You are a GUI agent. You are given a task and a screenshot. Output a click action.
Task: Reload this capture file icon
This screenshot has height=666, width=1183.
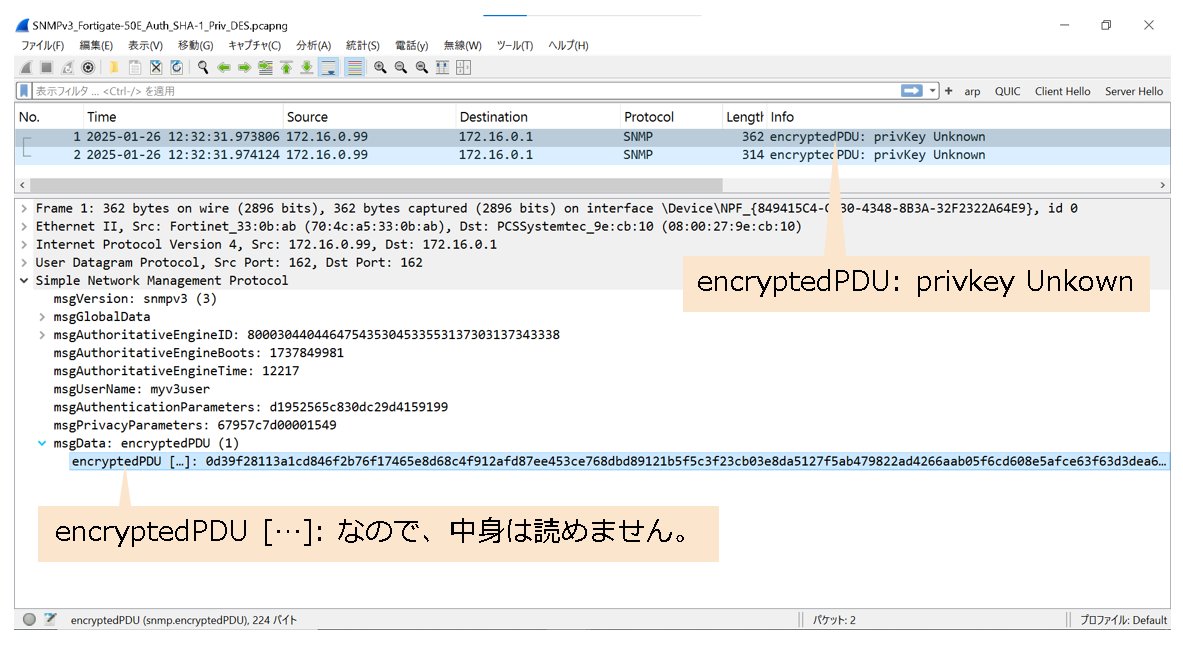177,68
